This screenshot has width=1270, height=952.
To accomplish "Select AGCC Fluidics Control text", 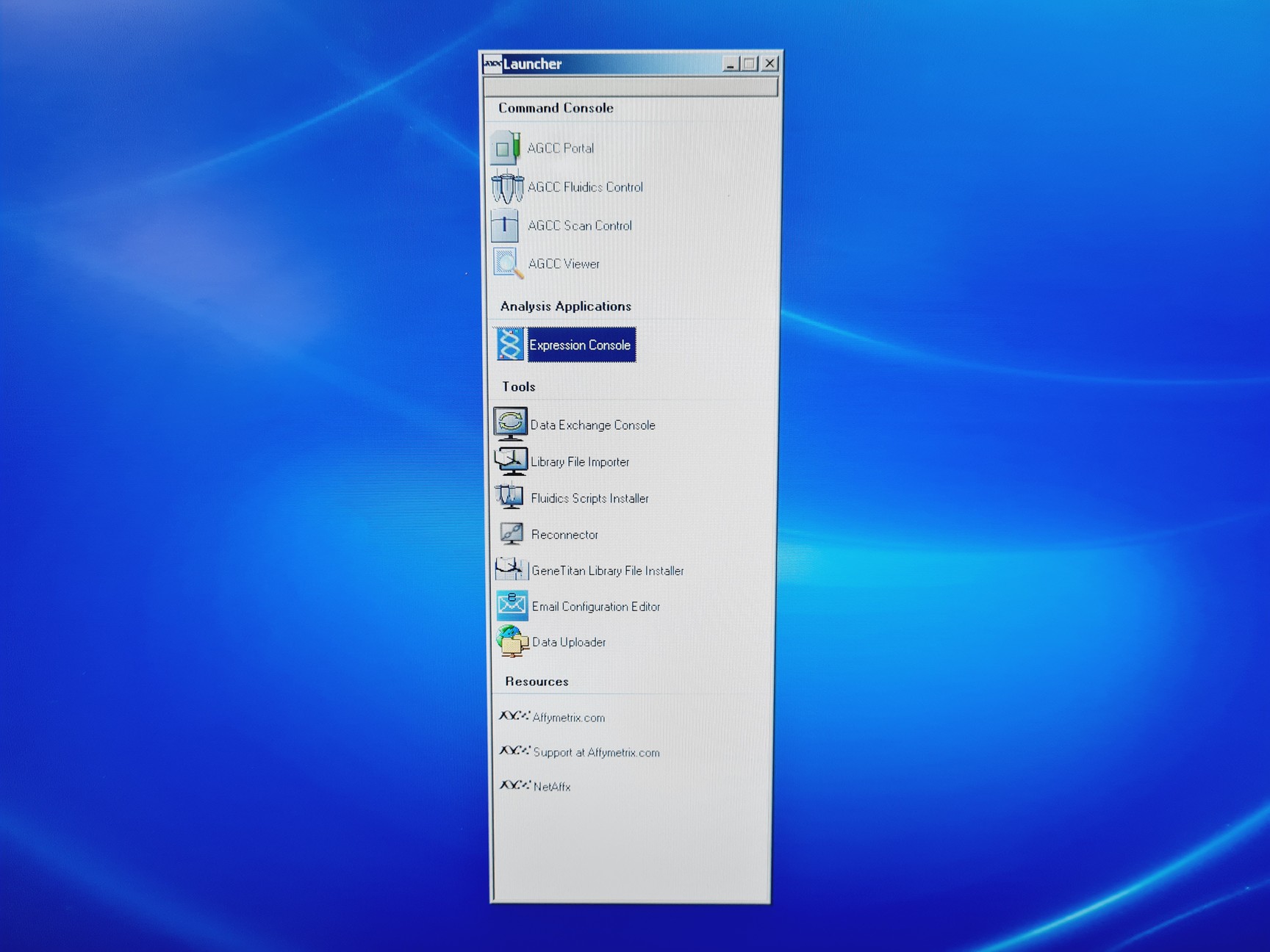I will [585, 187].
